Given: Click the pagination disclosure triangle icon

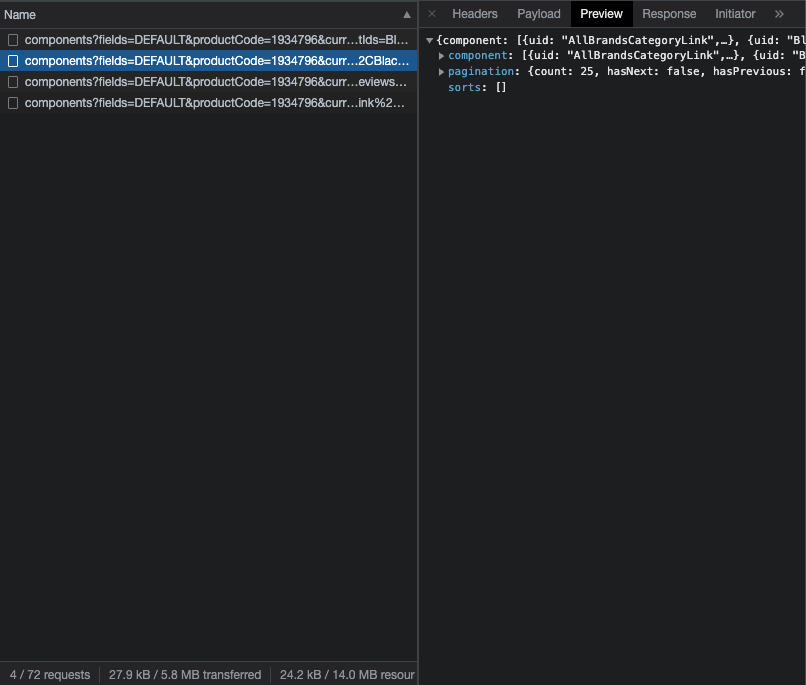Looking at the screenshot, I should (x=440, y=71).
